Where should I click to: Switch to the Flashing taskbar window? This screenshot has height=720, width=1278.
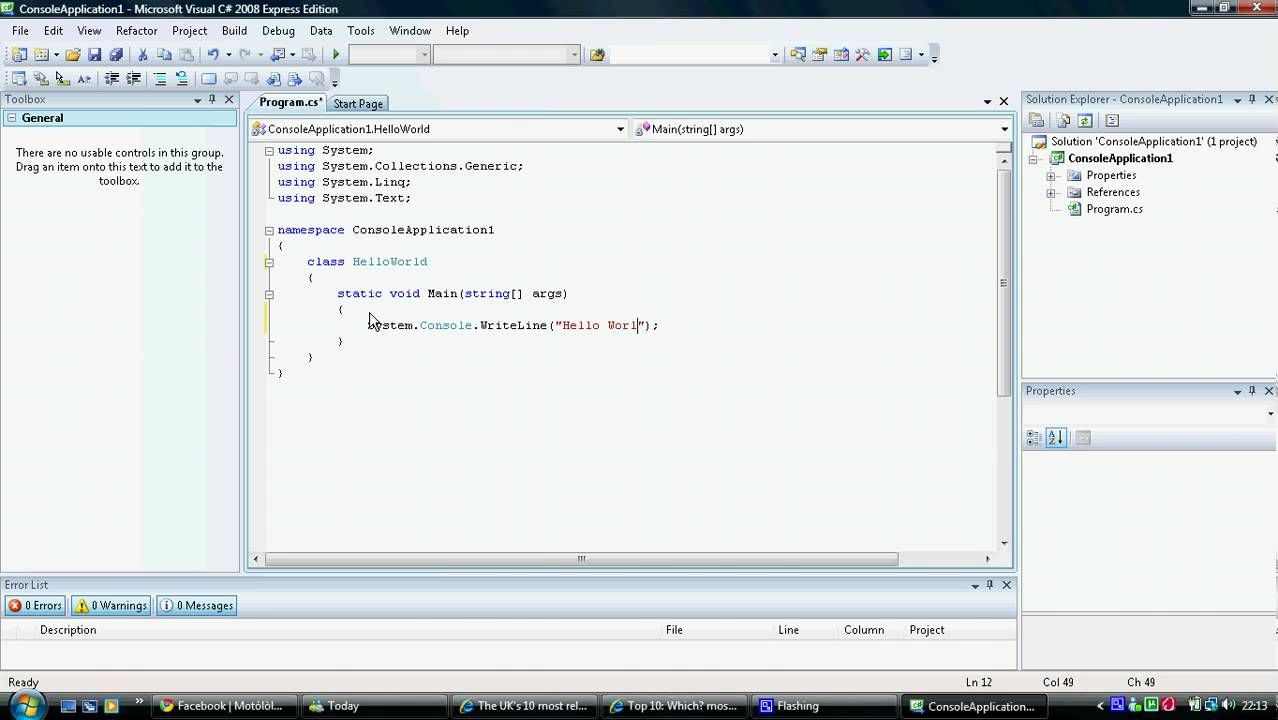click(x=823, y=706)
